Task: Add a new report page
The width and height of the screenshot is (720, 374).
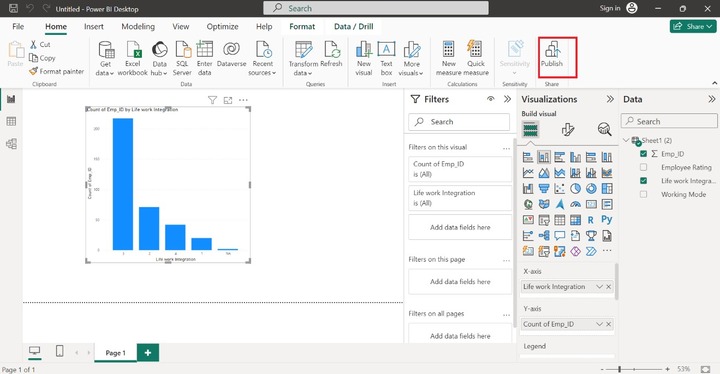Action: pyautogui.click(x=148, y=352)
